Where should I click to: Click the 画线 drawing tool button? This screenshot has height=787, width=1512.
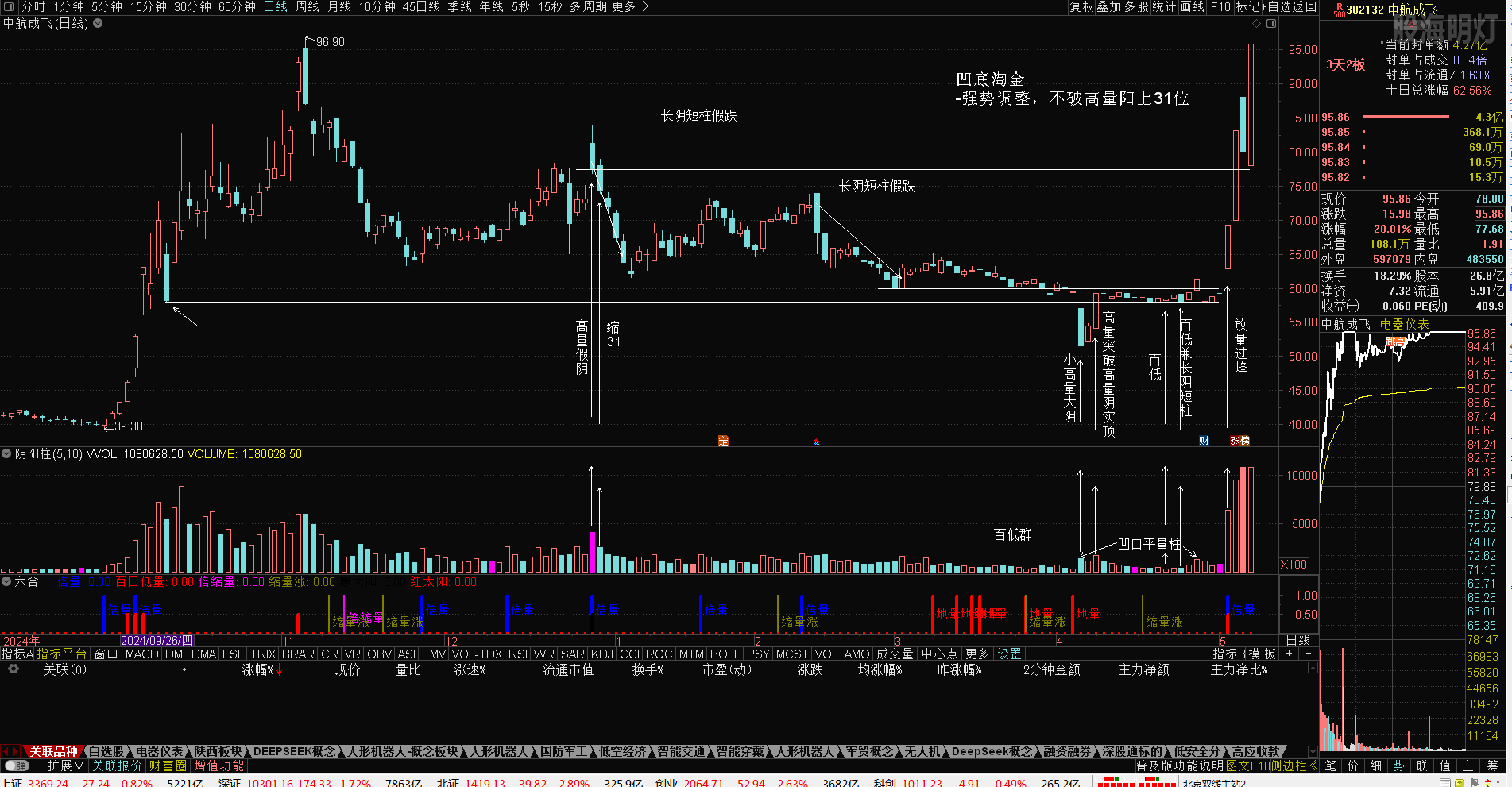click(x=1192, y=6)
